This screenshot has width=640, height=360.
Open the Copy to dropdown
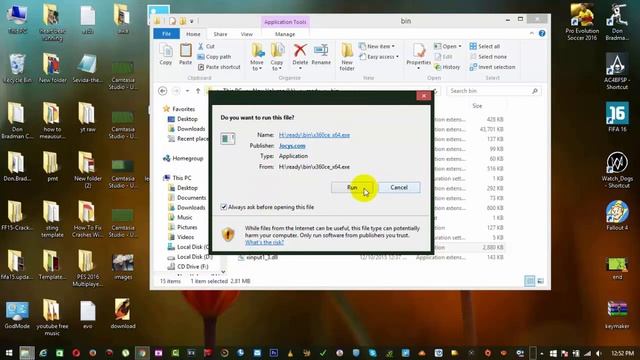click(277, 57)
